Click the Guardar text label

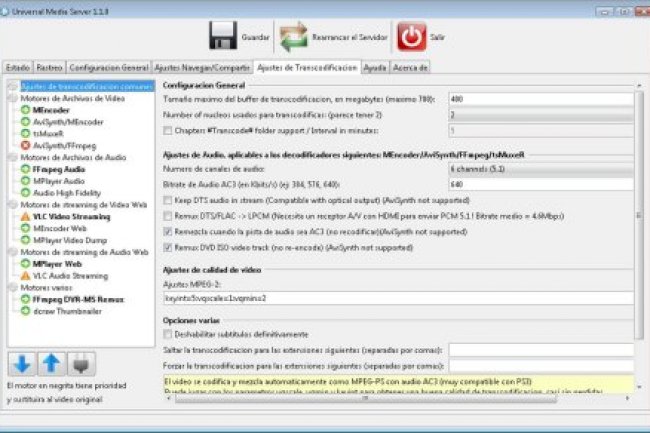tap(255, 37)
